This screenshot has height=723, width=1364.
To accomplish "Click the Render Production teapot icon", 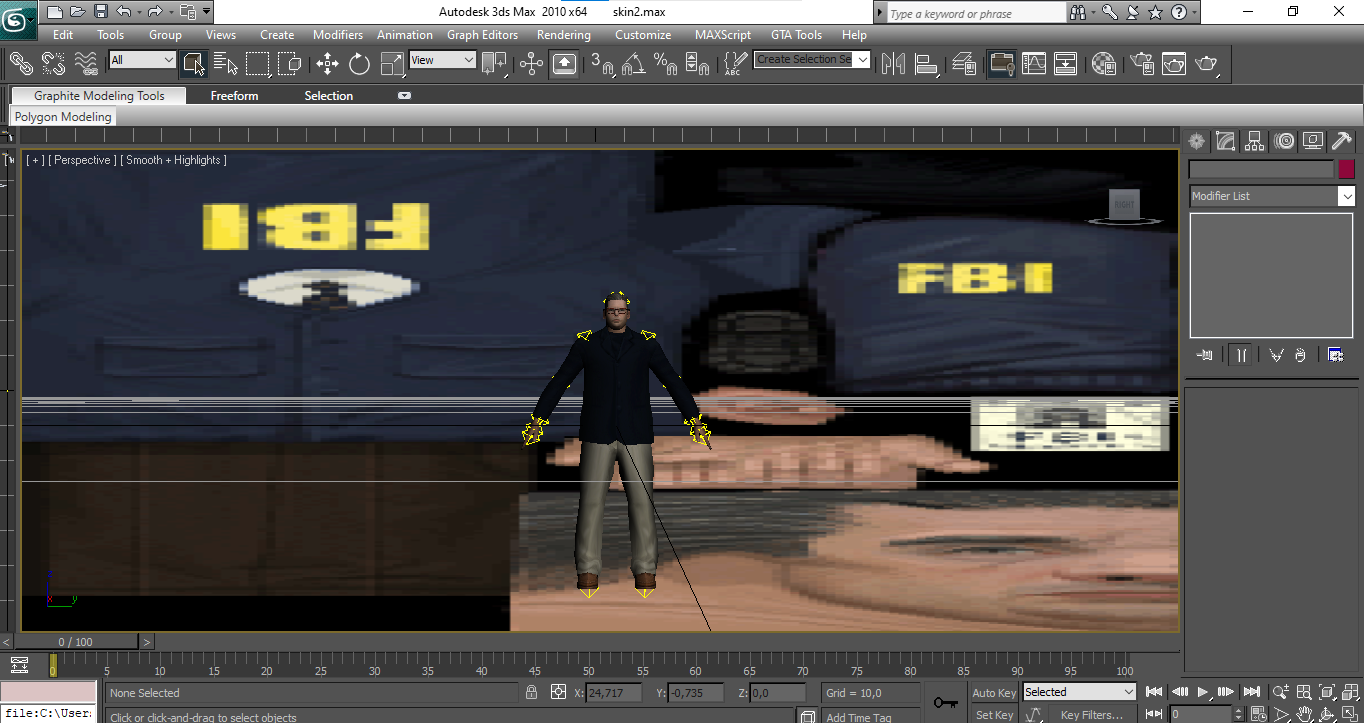I will [1207, 63].
